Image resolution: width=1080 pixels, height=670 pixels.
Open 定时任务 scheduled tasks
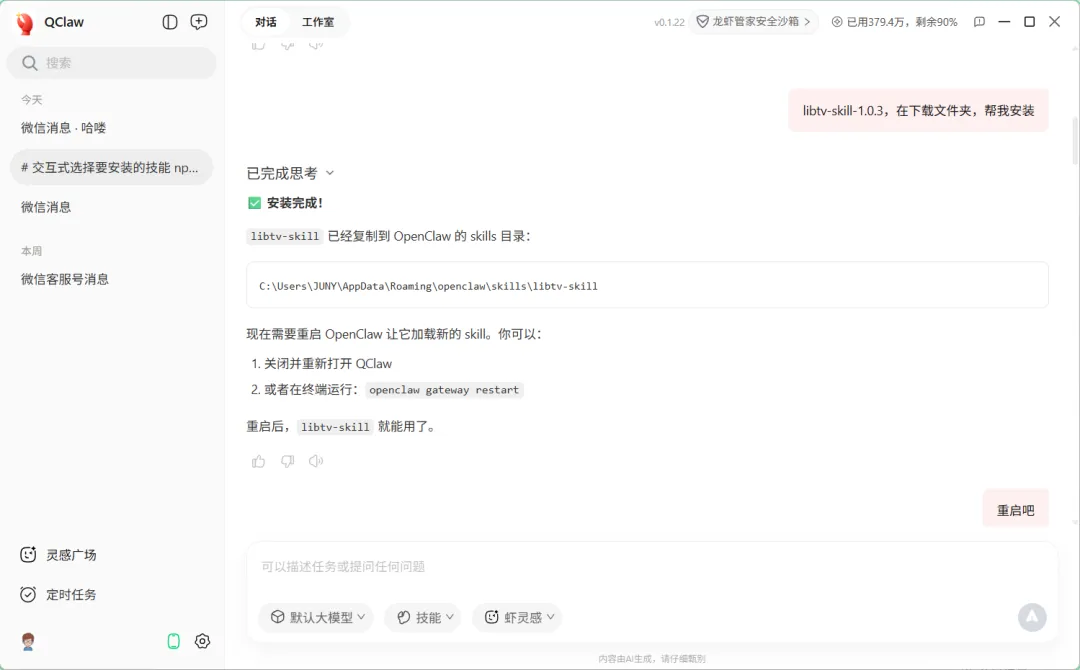click(x=59, y=595)
